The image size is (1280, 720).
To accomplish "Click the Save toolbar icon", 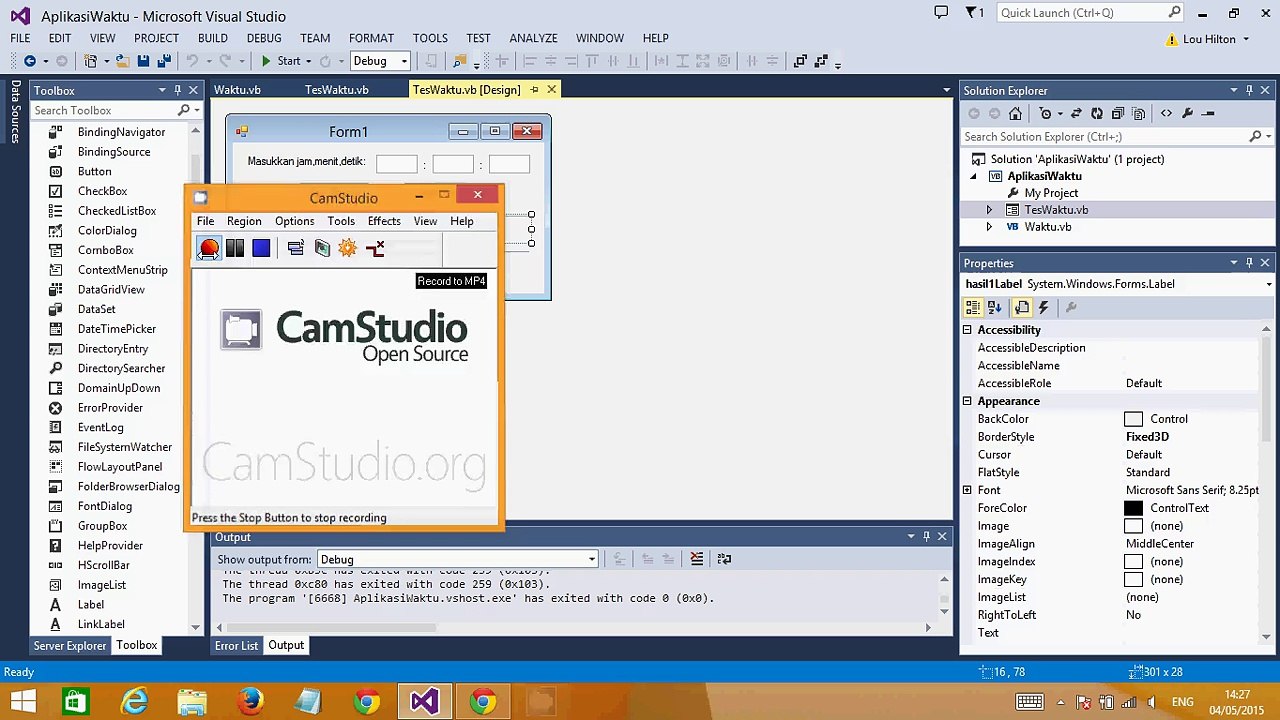I will click(143, 61).
